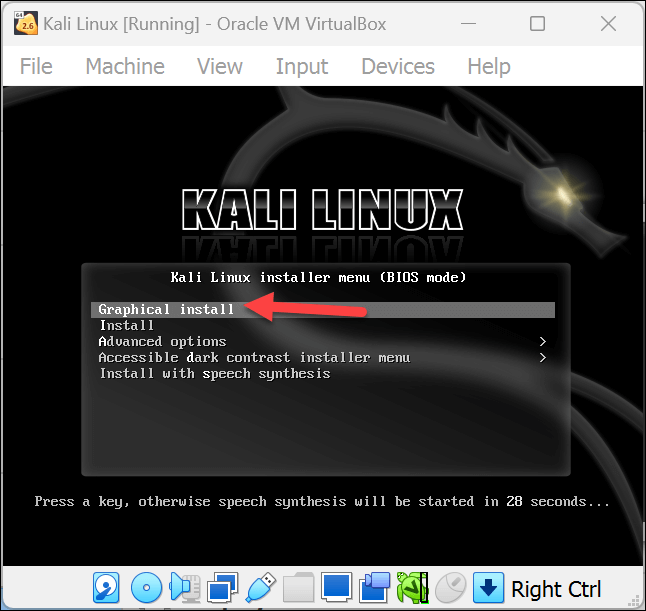Open the Input menu
646x611 pixels.
click(302, 66)
